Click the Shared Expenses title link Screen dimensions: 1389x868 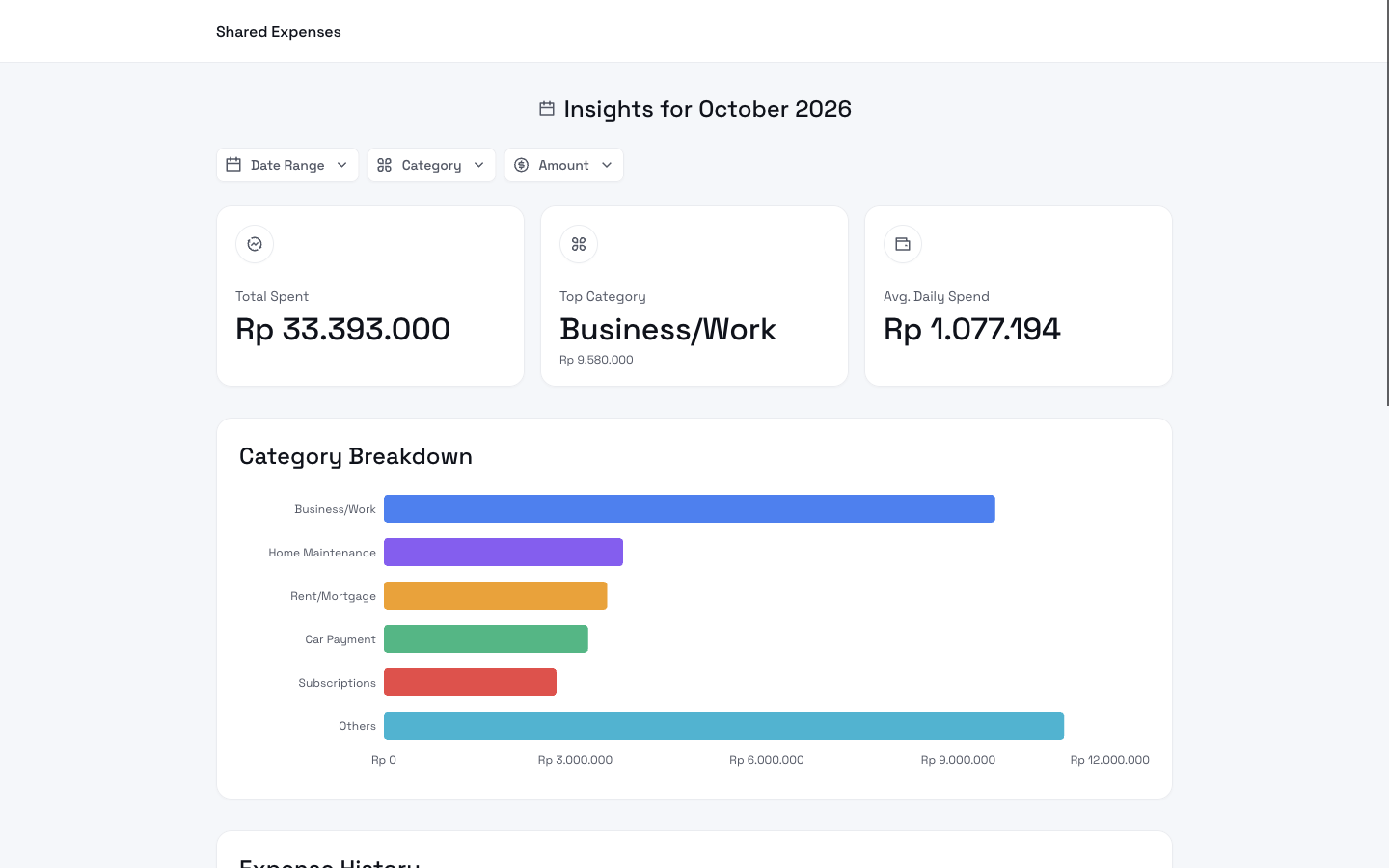(279, 32)
